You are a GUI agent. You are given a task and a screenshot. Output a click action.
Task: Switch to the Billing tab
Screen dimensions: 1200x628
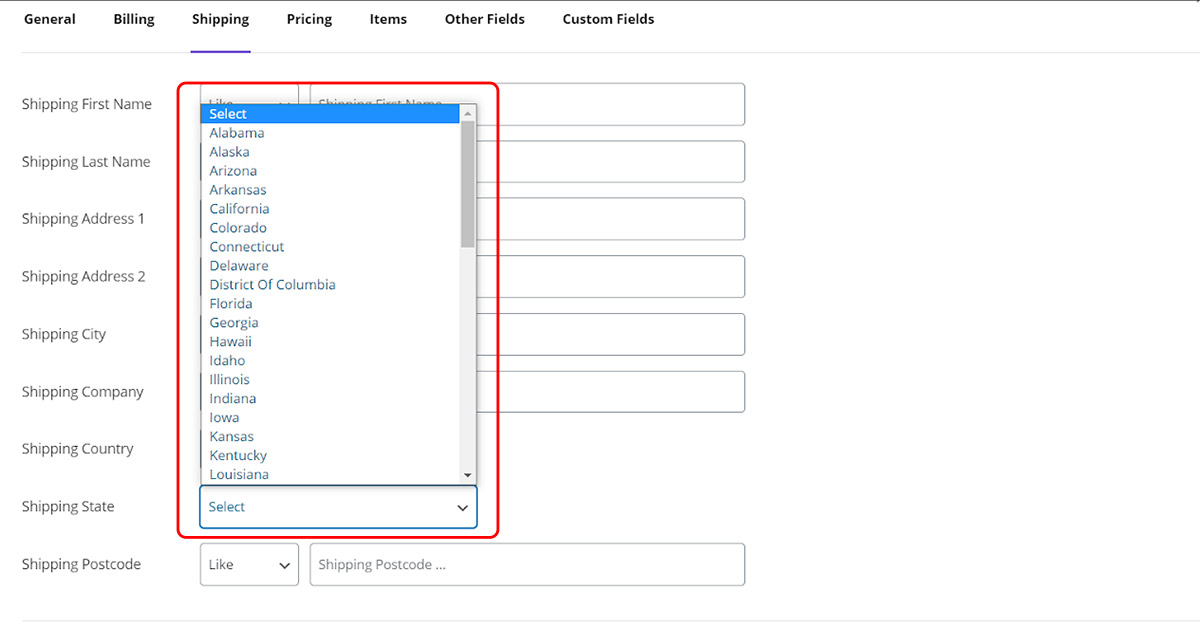[x=134, y=19]
